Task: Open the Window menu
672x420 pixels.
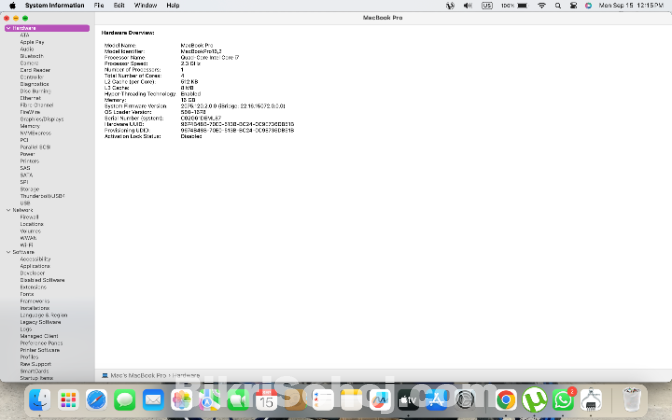Action: point(145,5)
